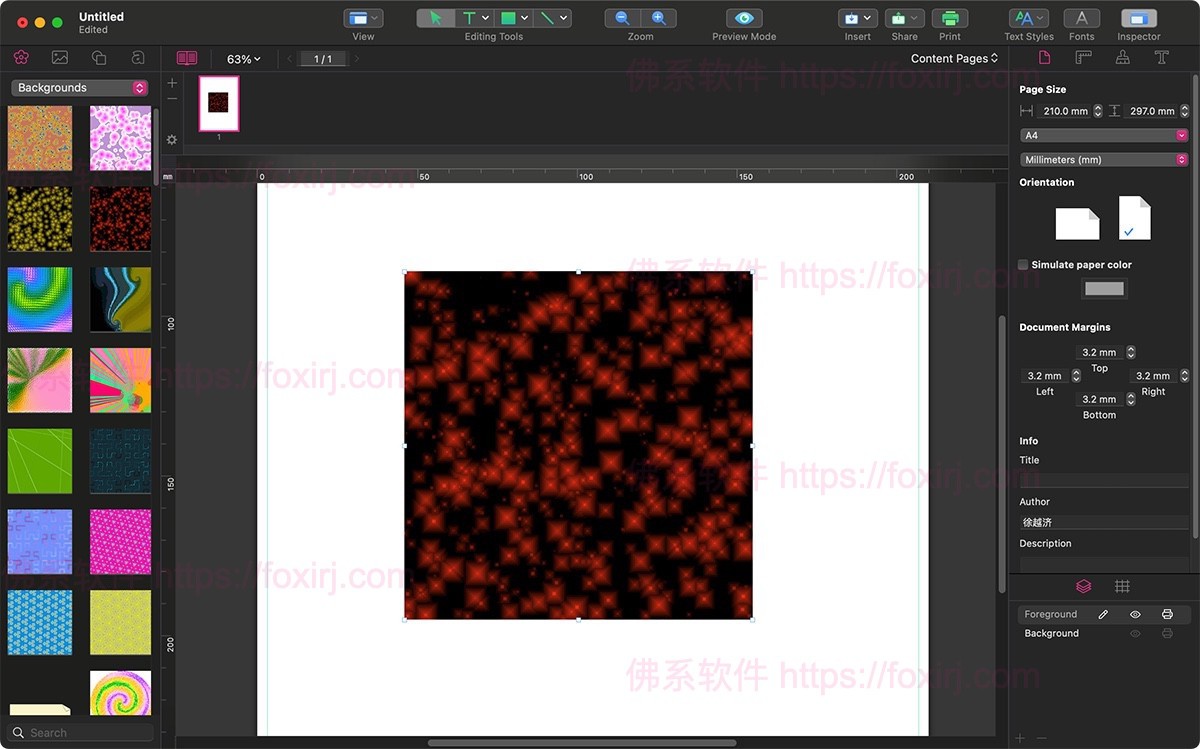Click the page settings gear icon
Image resolution: width=1200 pixels, height=749 pixels.
click(172, 140)
